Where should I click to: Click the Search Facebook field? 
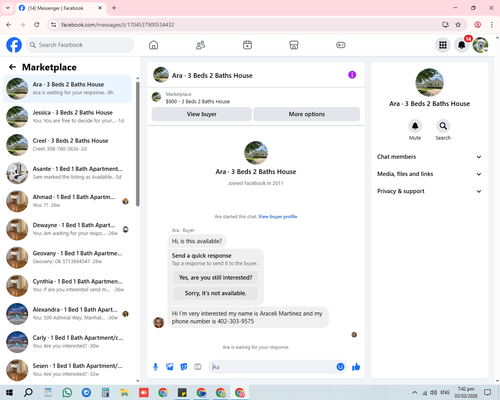pos(80,45)
